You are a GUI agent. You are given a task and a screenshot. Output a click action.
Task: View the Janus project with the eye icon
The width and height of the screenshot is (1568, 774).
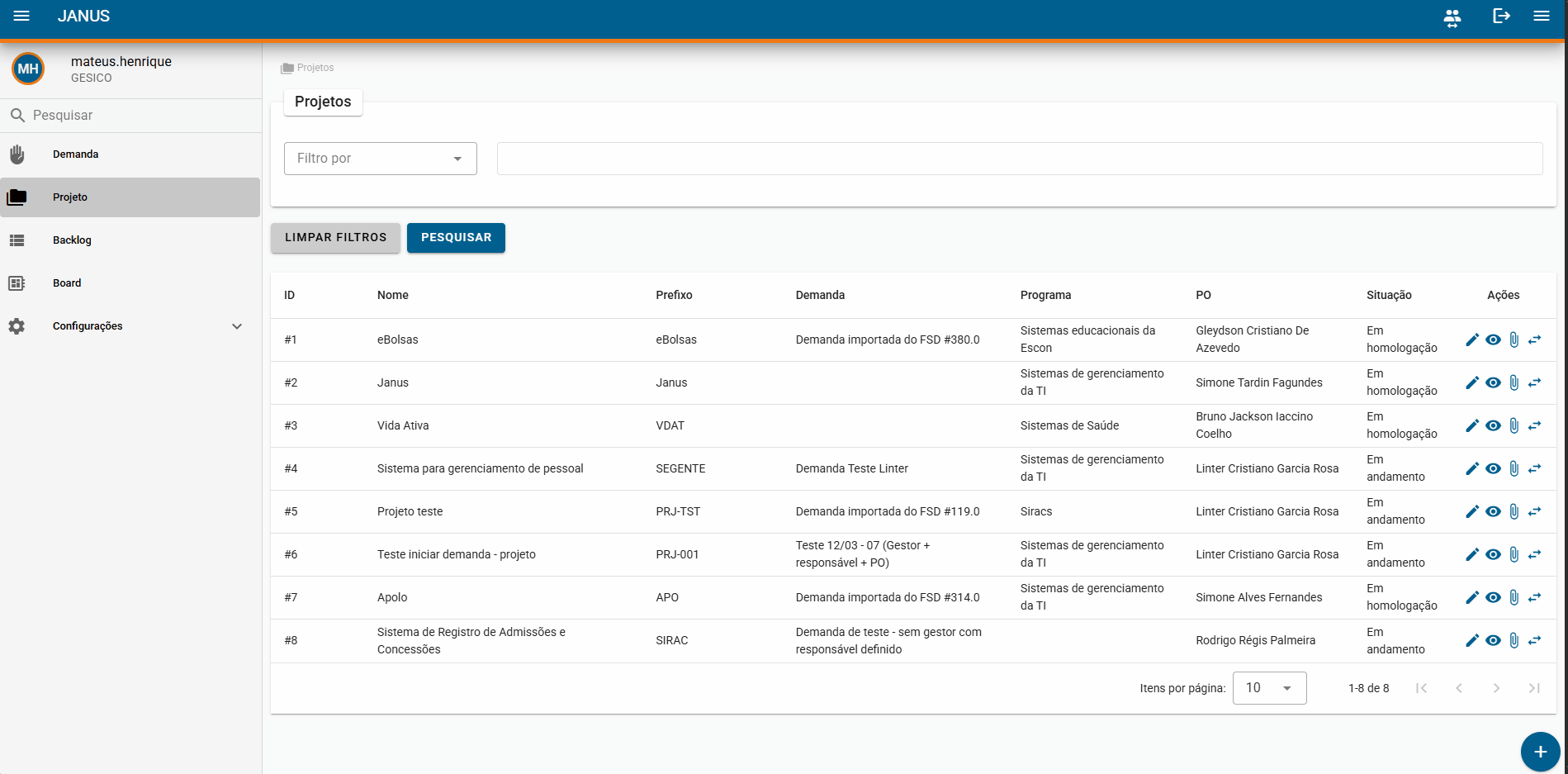[x=1493, y=382]
